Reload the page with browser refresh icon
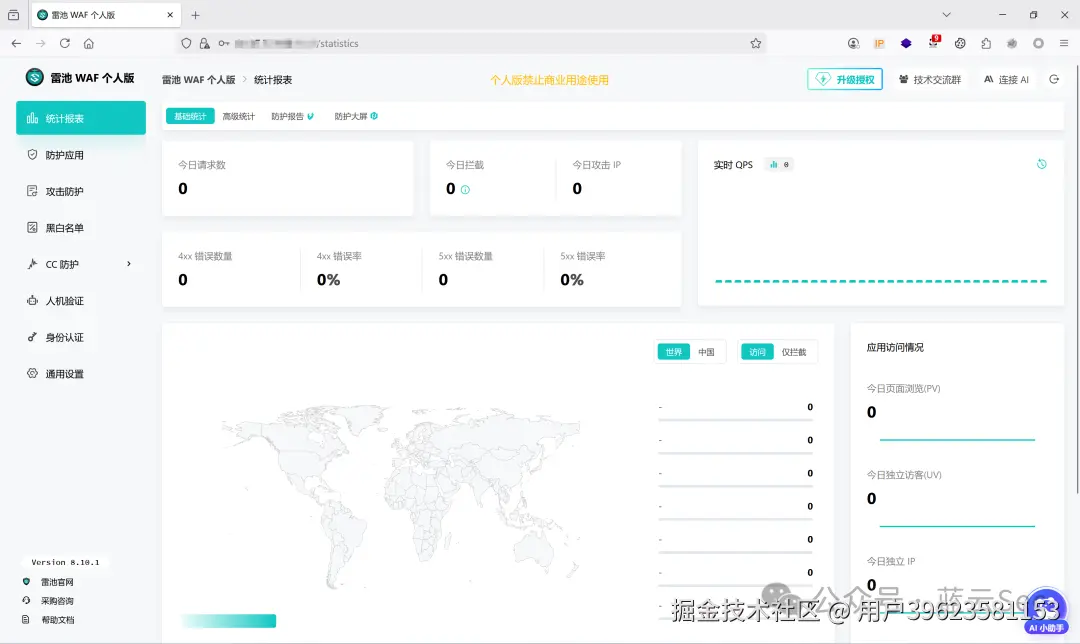The image size is (1080, 644). 65,43
